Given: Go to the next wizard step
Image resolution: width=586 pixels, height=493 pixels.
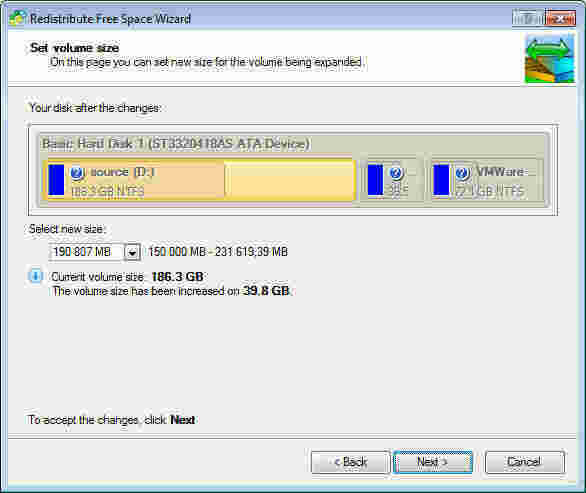Looking at the screenshot, I should click(x=433, y=462).
